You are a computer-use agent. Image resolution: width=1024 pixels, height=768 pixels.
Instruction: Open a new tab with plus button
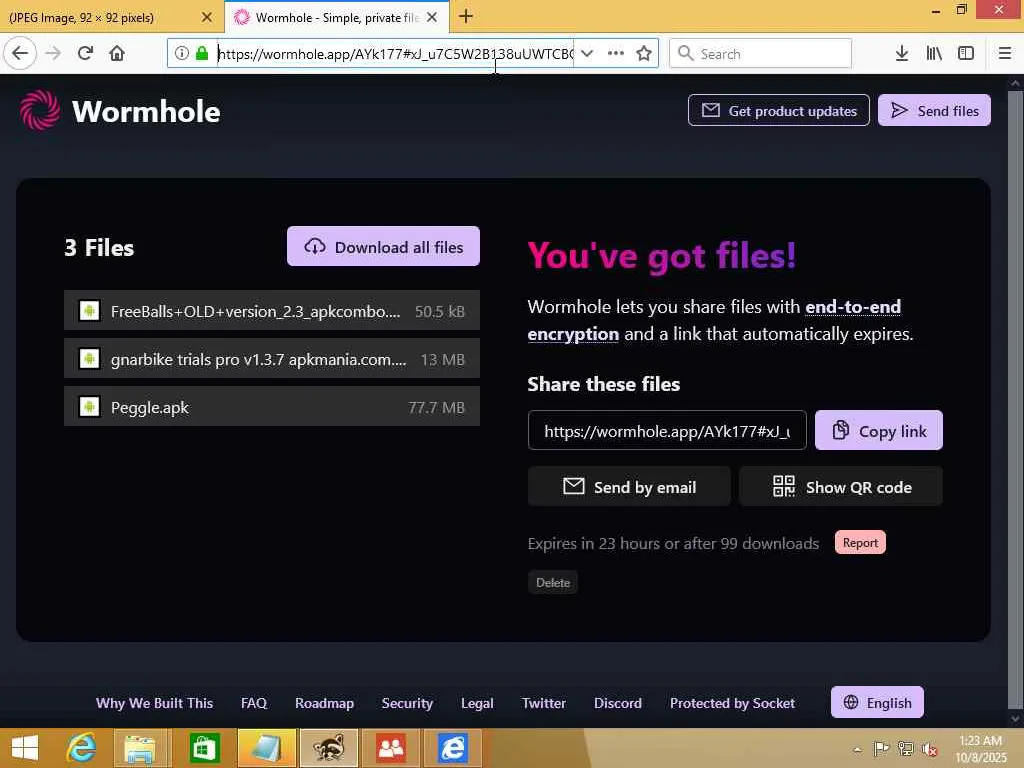[466, 16]
